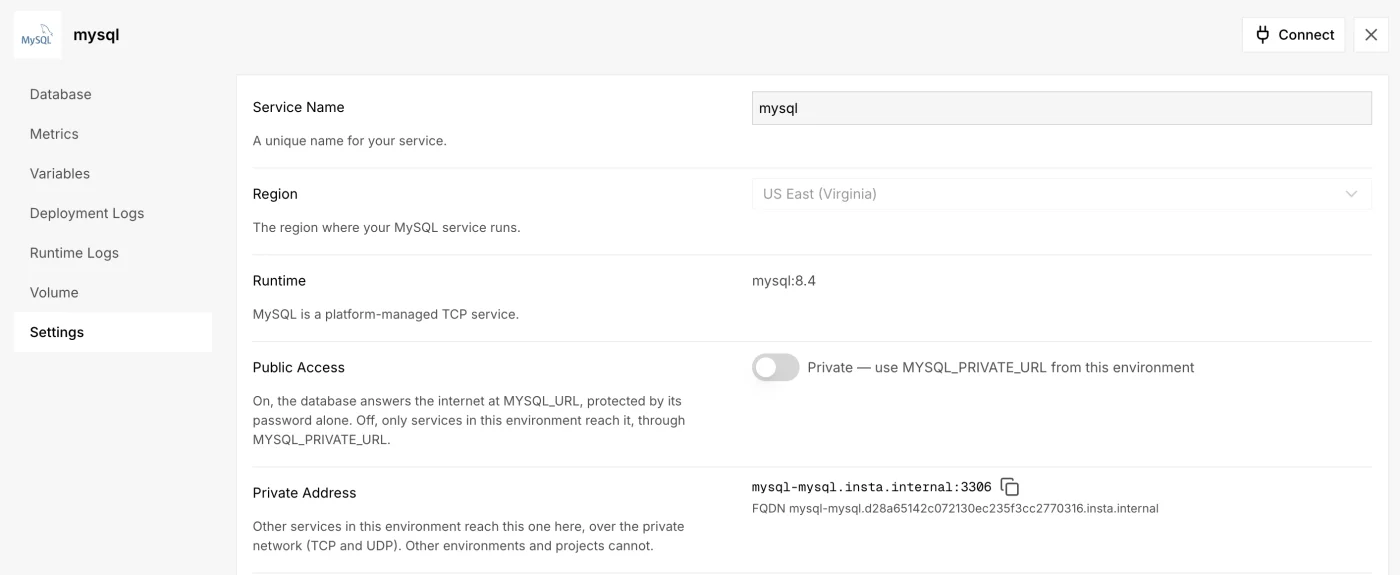
Task: Go to the Variables section
Action: (x=113, y=173)
